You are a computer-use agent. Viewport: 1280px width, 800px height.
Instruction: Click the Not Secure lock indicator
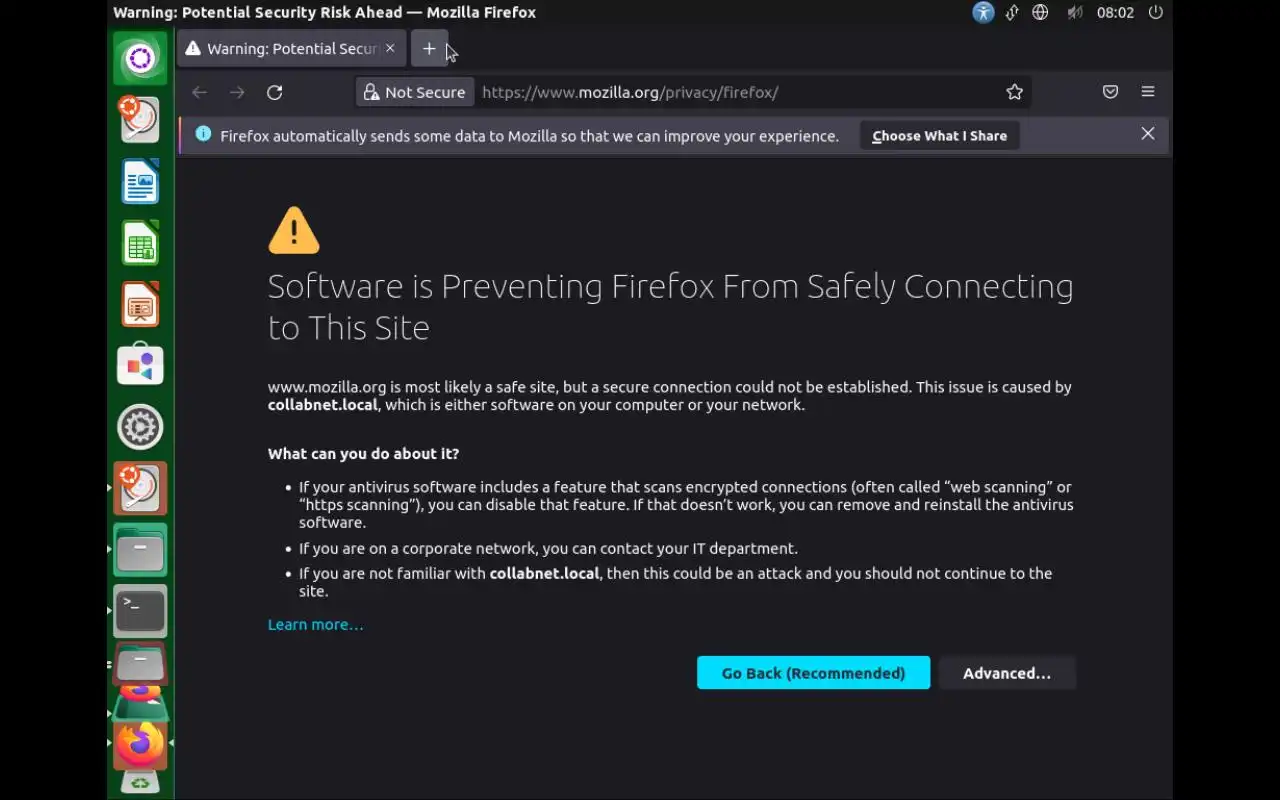414,92
